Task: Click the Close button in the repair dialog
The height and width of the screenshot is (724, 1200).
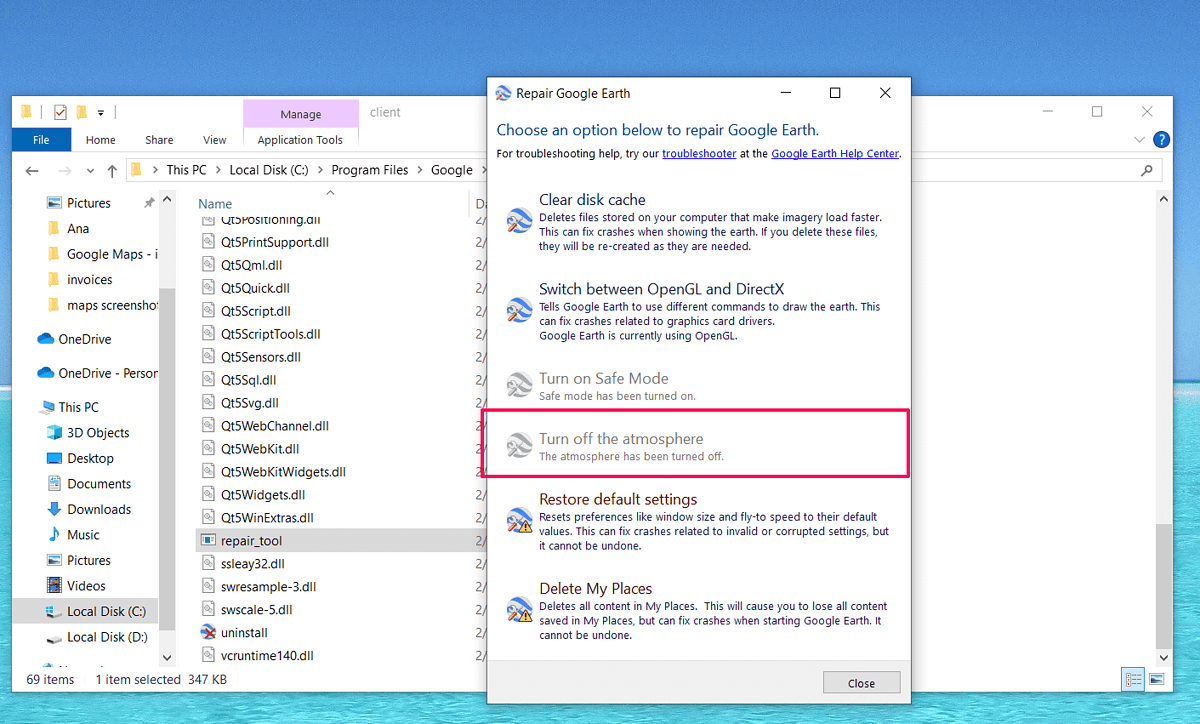Action: tap(861, 682)
